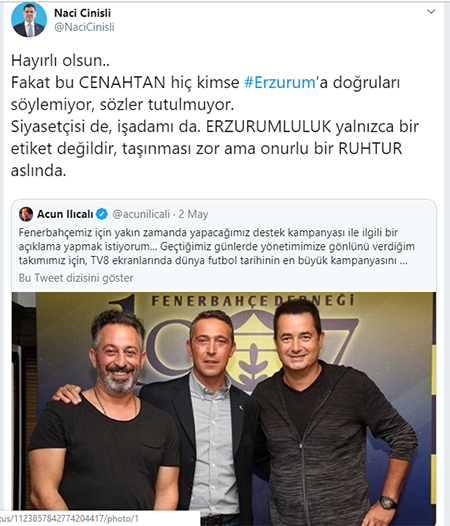Image resolution: width=450 pixels, height=526 pixels.
Task: Click the wristwatch in the photo
Action: (389, 502)
